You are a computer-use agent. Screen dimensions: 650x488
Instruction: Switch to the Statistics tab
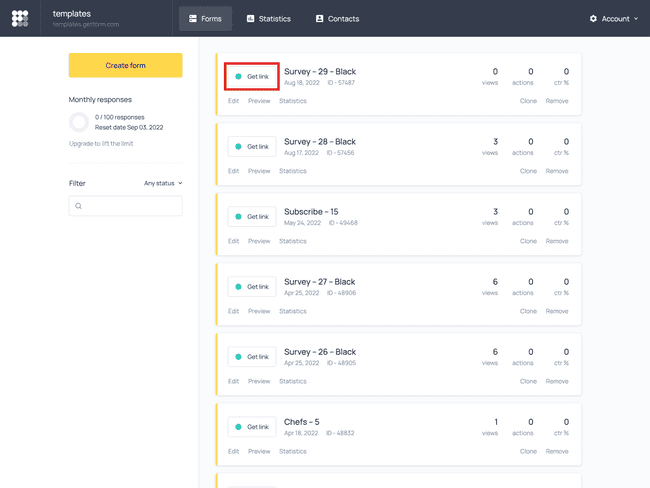269,19
